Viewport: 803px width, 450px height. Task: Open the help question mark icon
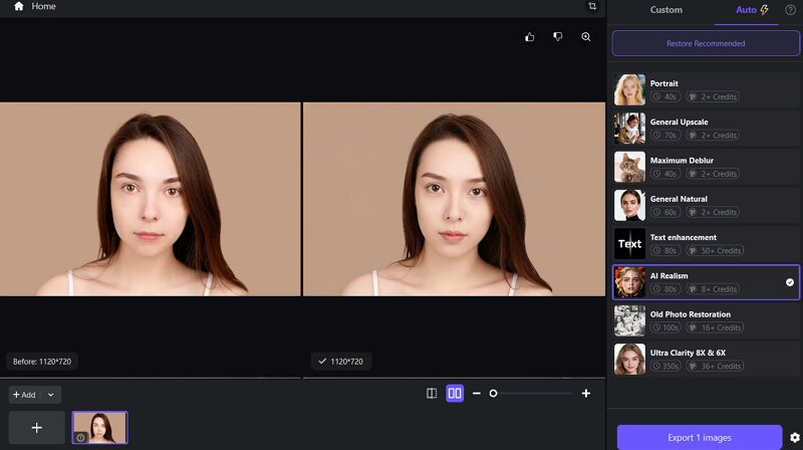790,10
